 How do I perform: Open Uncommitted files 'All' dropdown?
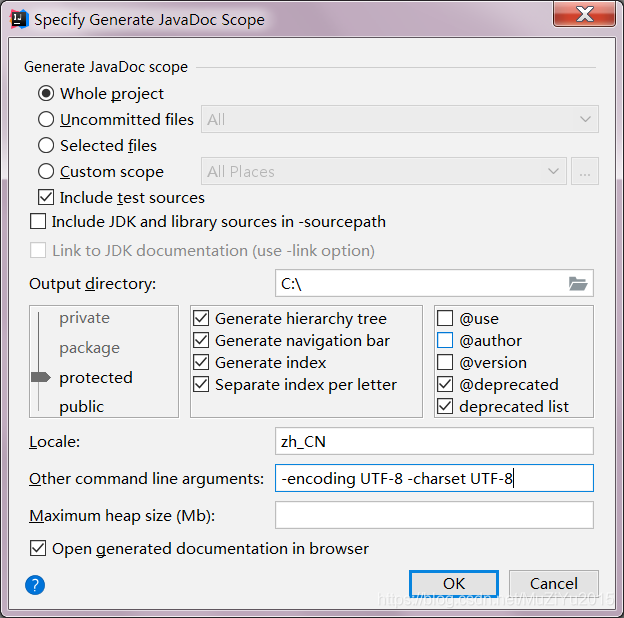(400, 119)
